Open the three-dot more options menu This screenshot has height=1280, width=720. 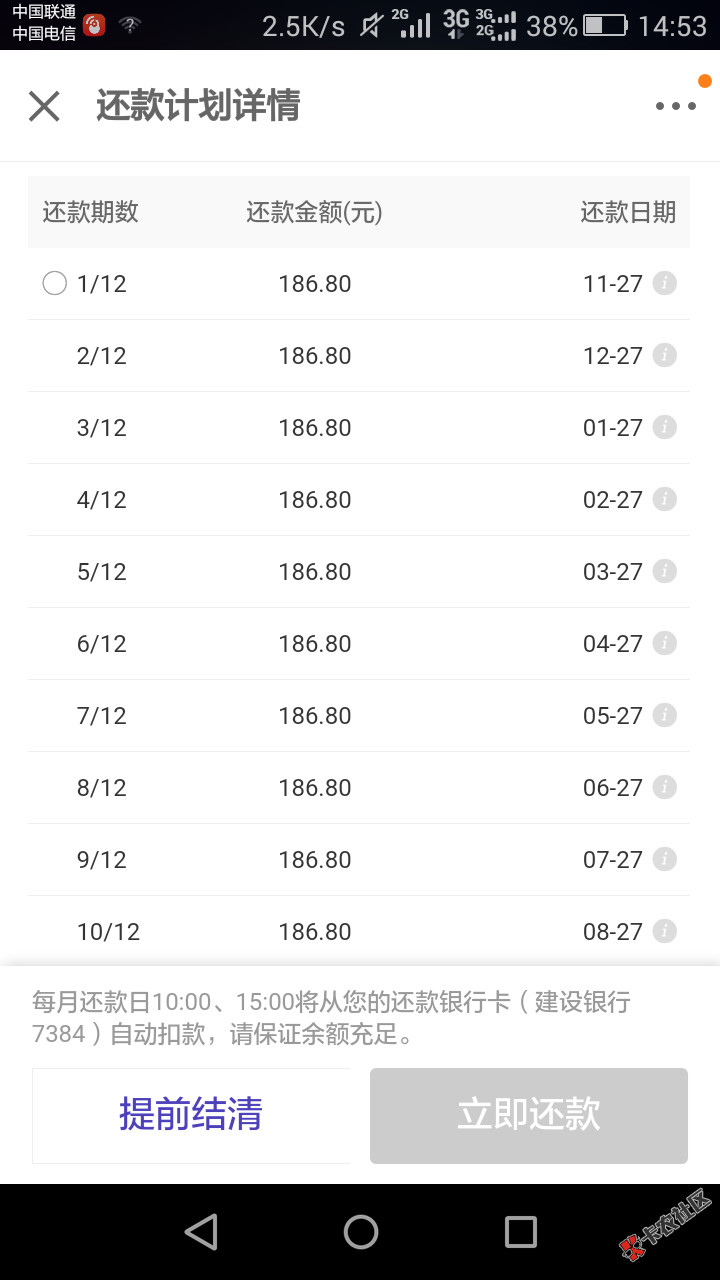(676, 106)
